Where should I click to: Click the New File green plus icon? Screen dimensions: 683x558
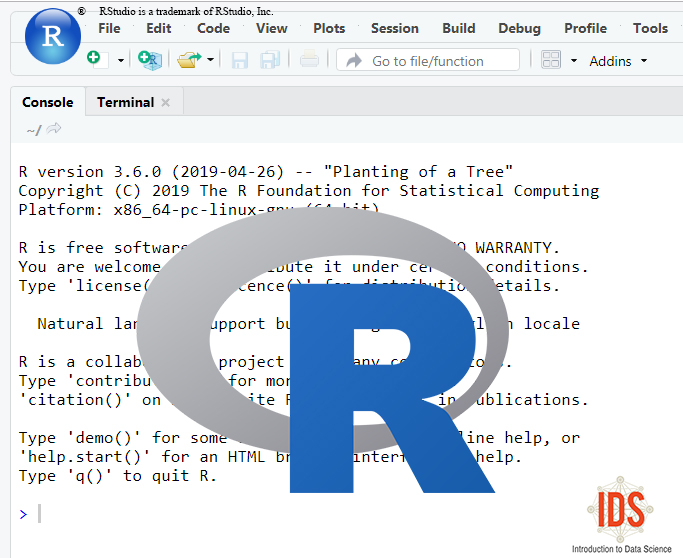pyautogui.click(x=98, y=59)
